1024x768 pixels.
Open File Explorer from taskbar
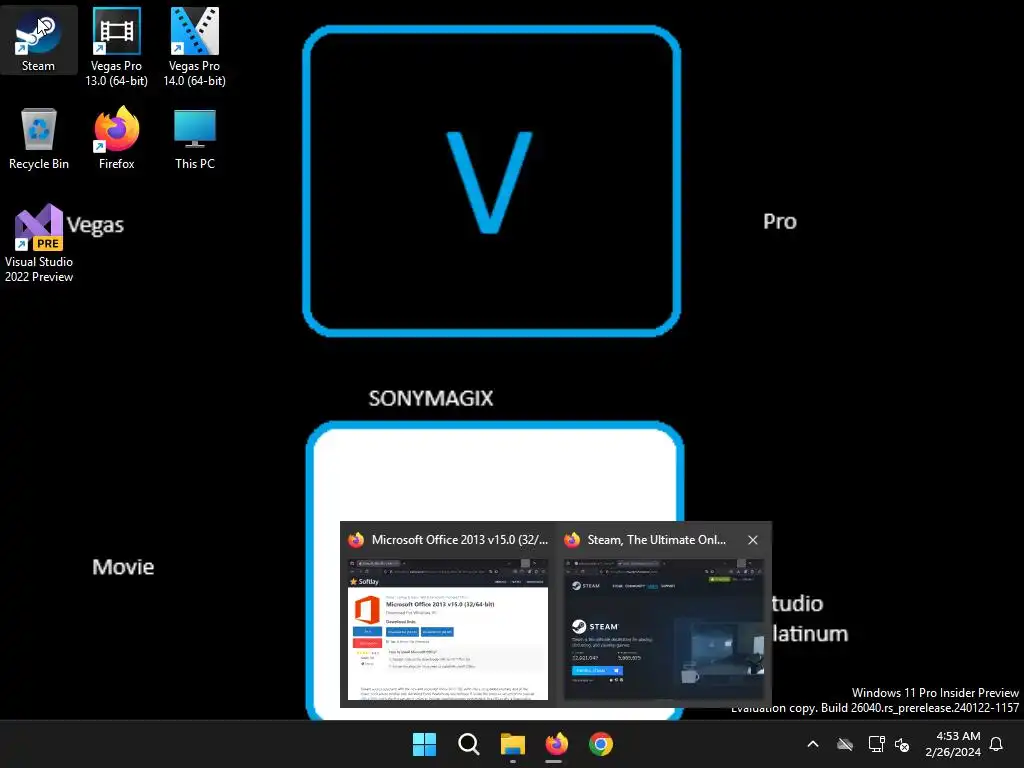pyautogui.click(x=513, y=744)
